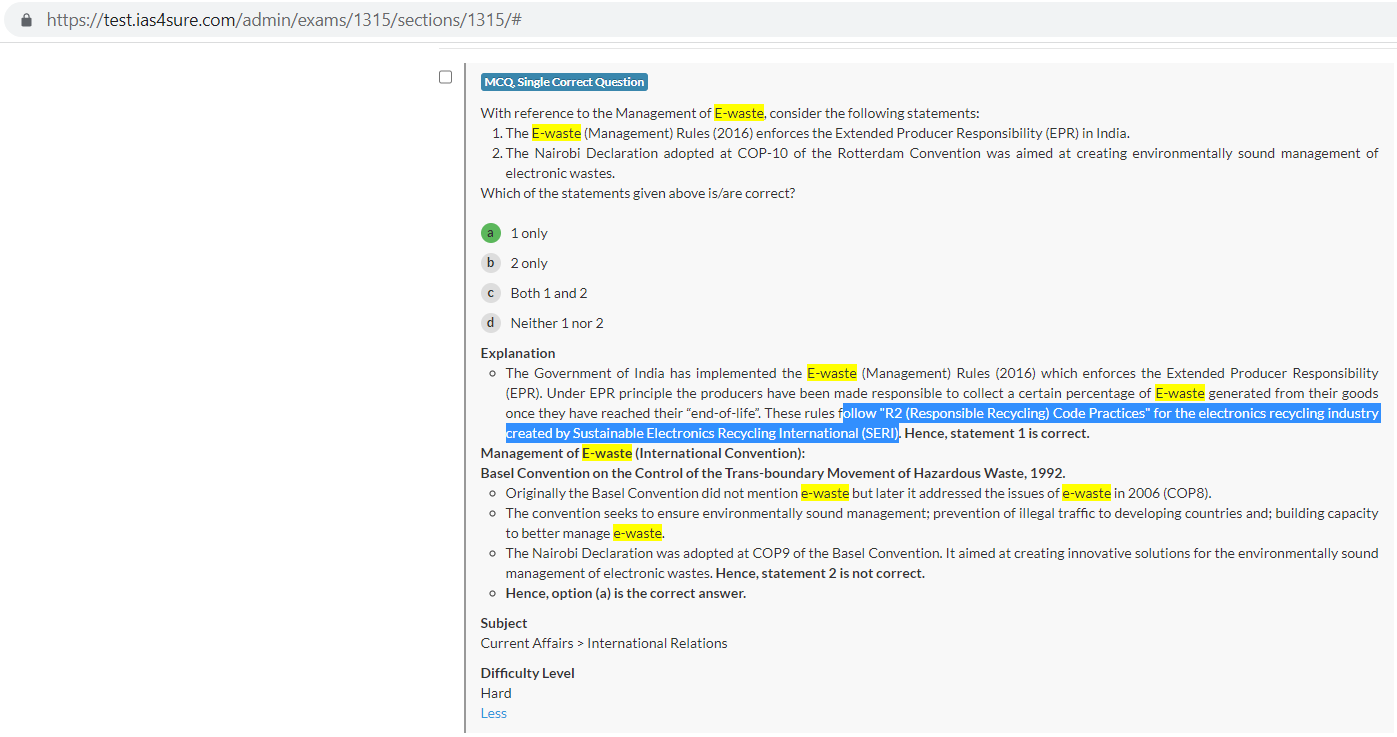Collapse the explanation using the 'Less' link
Viewport: 1397px width, 737px height.
[493, 713]
